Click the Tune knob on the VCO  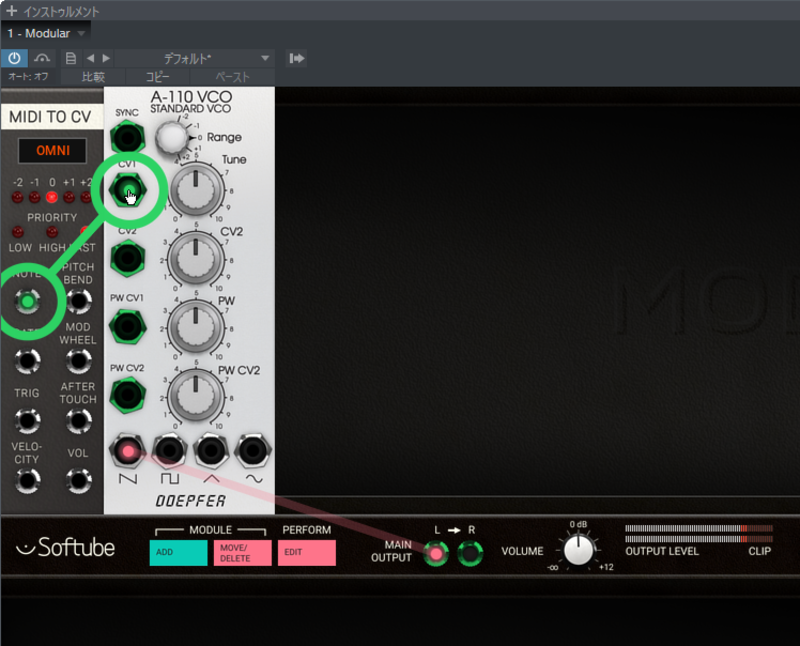tap(196, 191)
